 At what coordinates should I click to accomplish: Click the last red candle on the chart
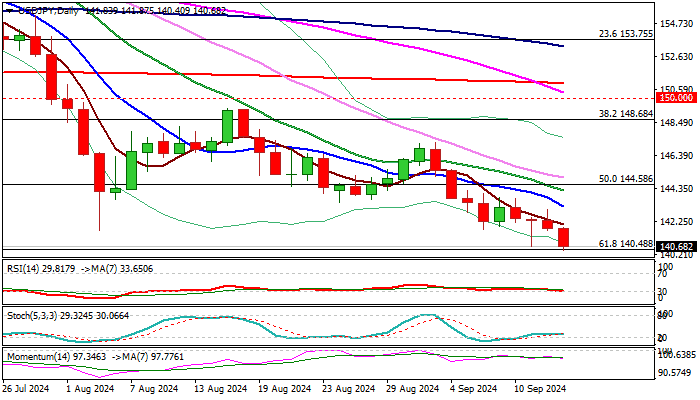tap(564, 237)
